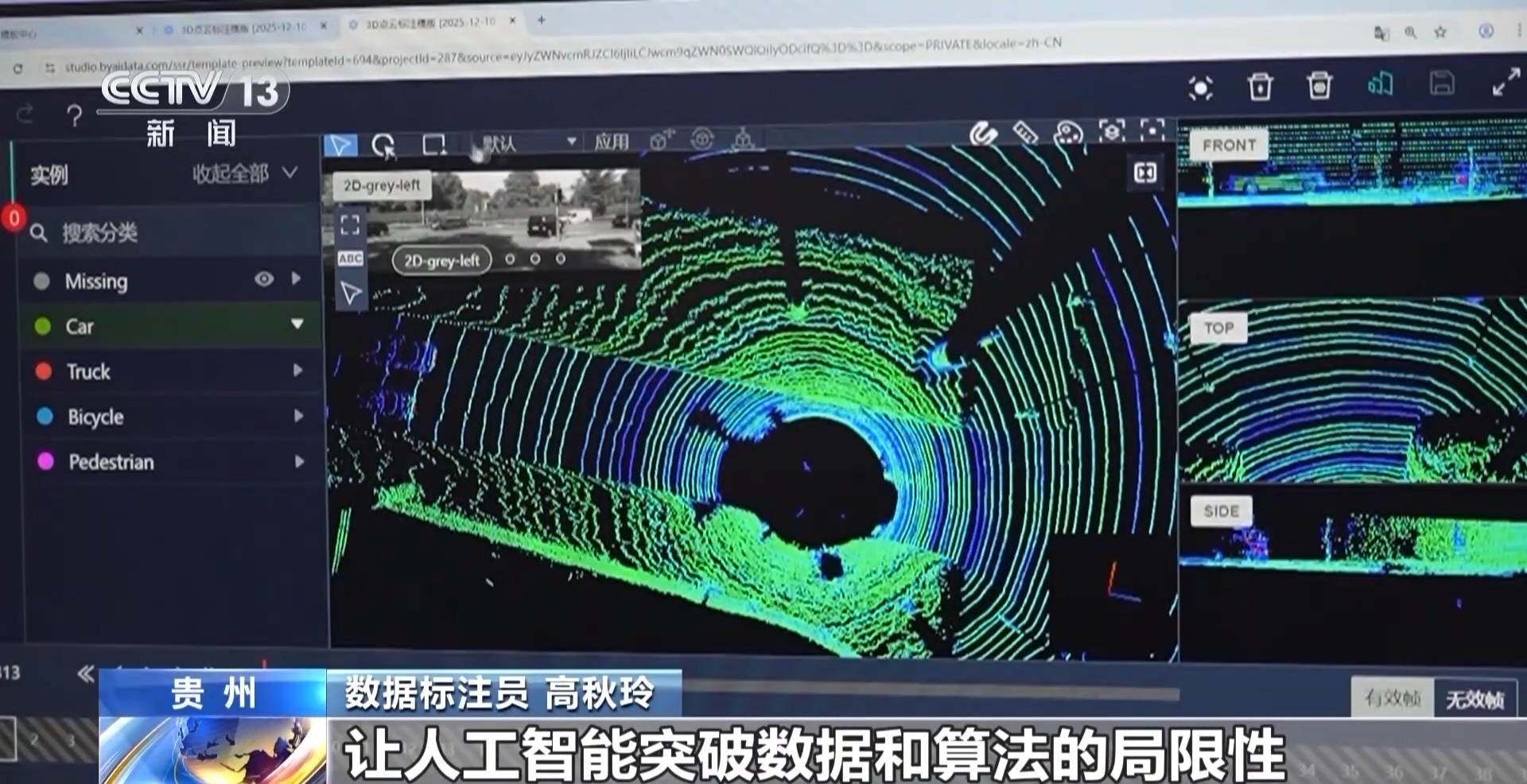Click the Pedestrian magenta color dot
Screen dimensions: 1527x784
coord(46,461)
